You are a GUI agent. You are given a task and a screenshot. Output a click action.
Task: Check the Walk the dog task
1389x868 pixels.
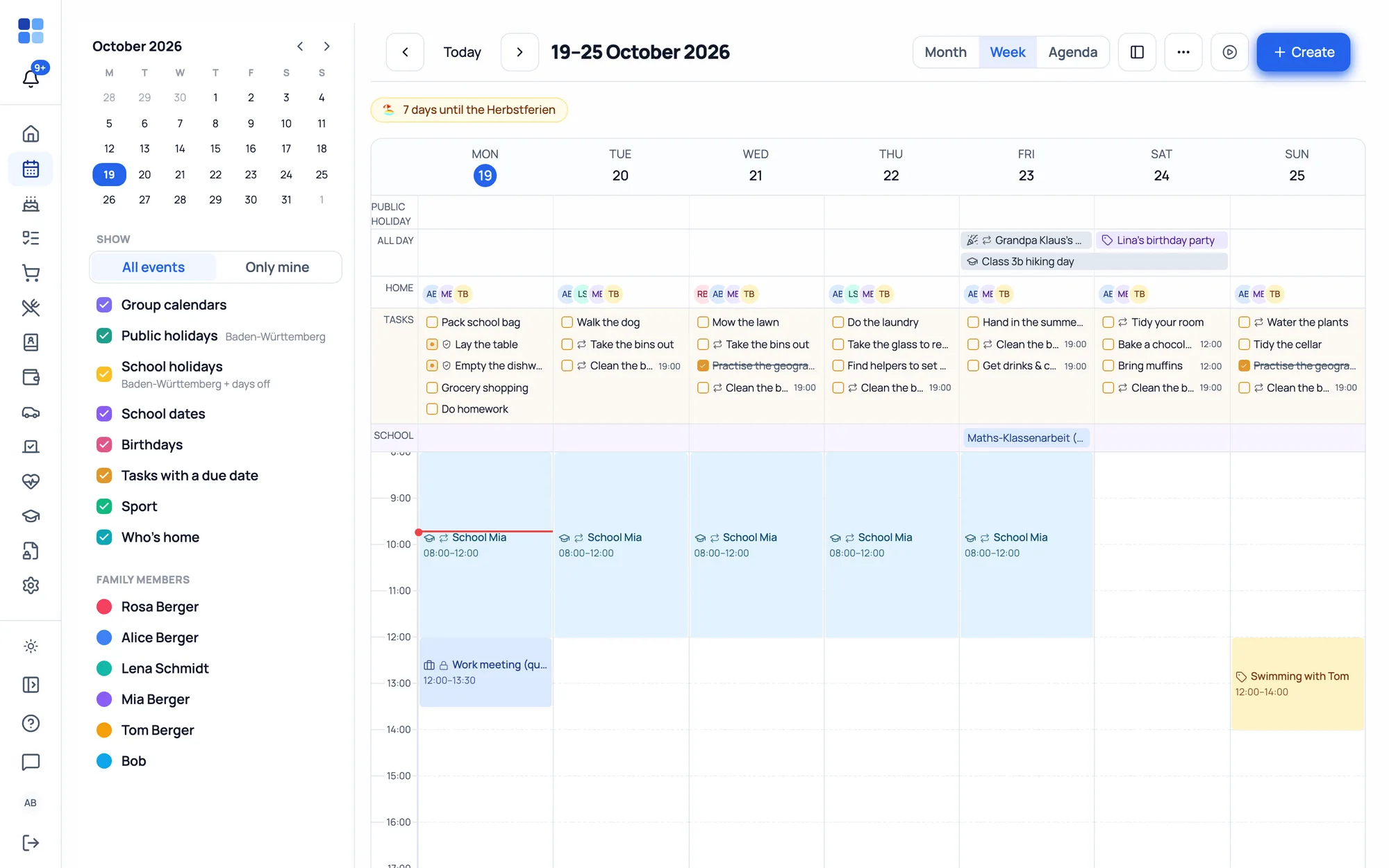click(567, 322)
